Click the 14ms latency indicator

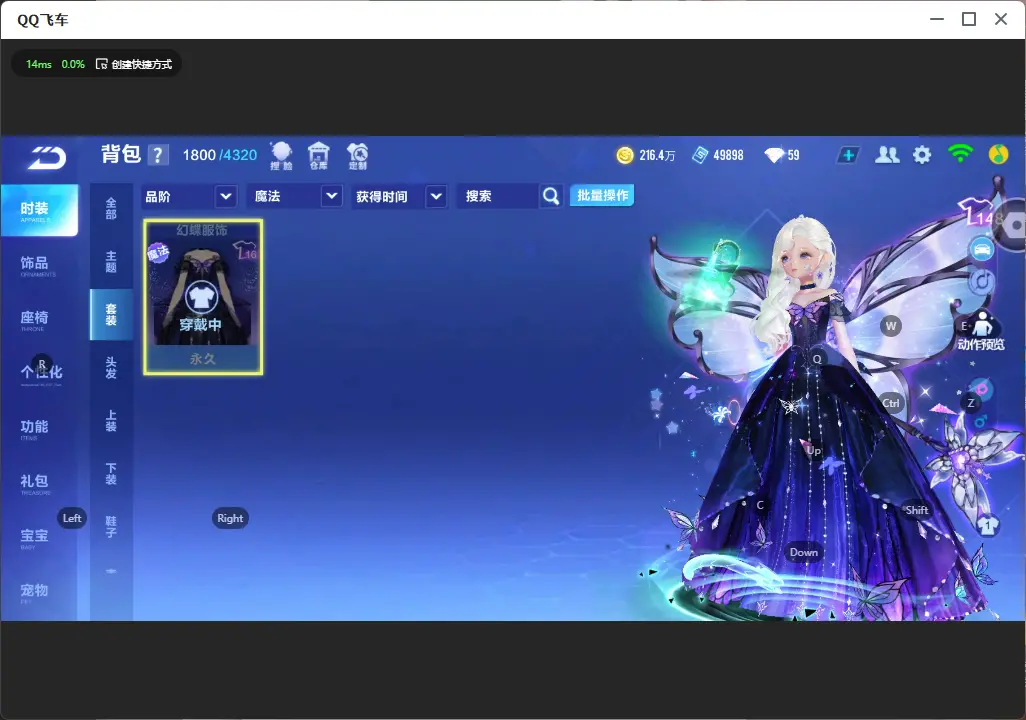click(39, 64)
